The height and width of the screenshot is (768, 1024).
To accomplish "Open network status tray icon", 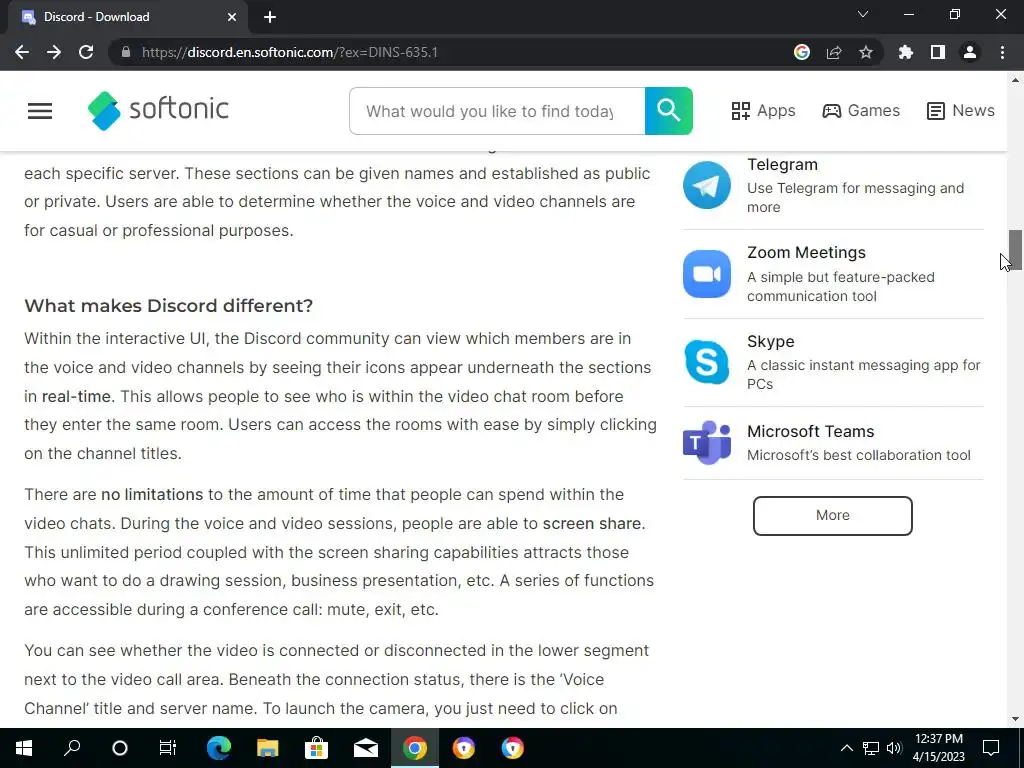I will (871, 748).
